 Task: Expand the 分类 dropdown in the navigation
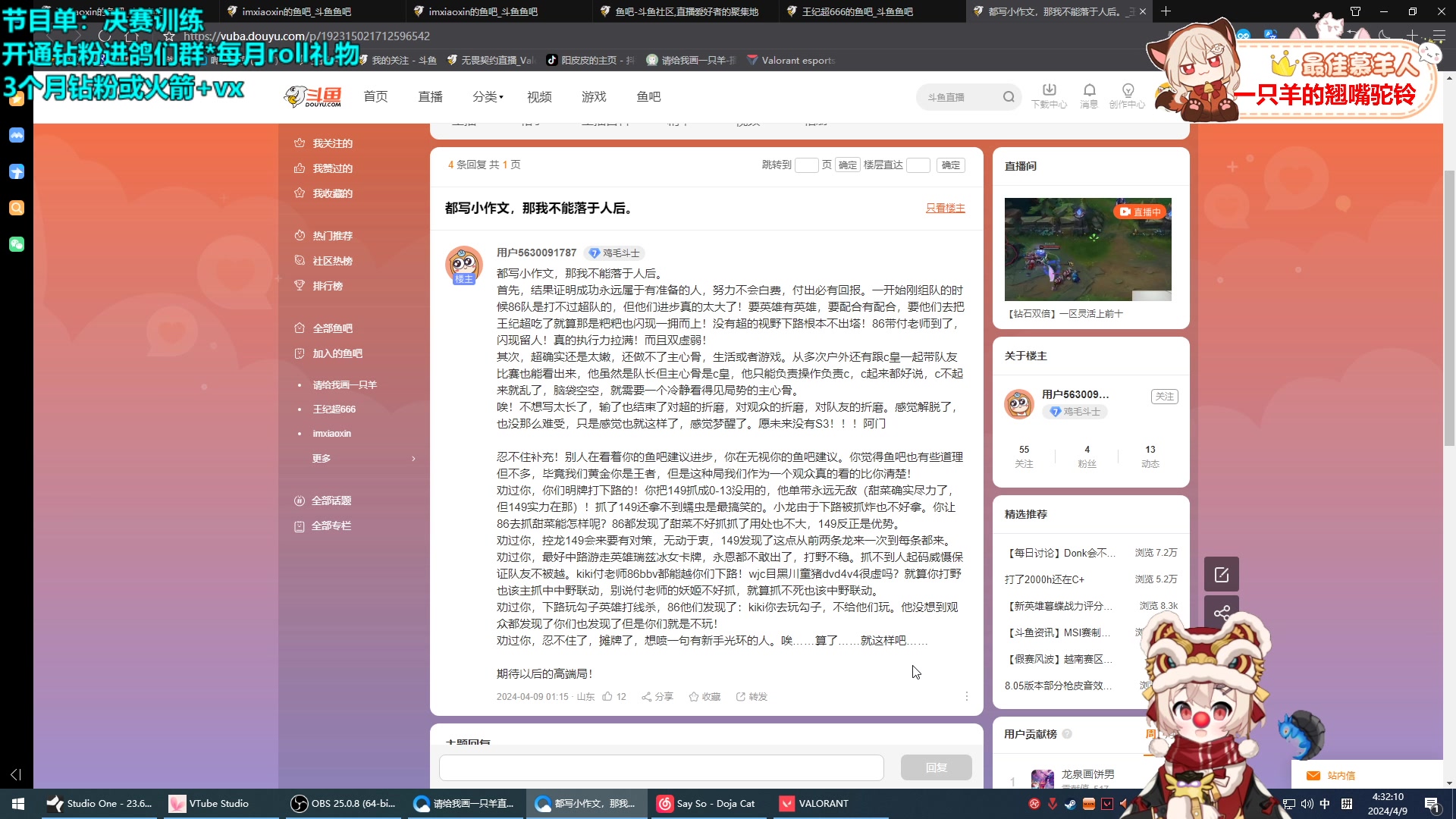(x=488, y=97)
